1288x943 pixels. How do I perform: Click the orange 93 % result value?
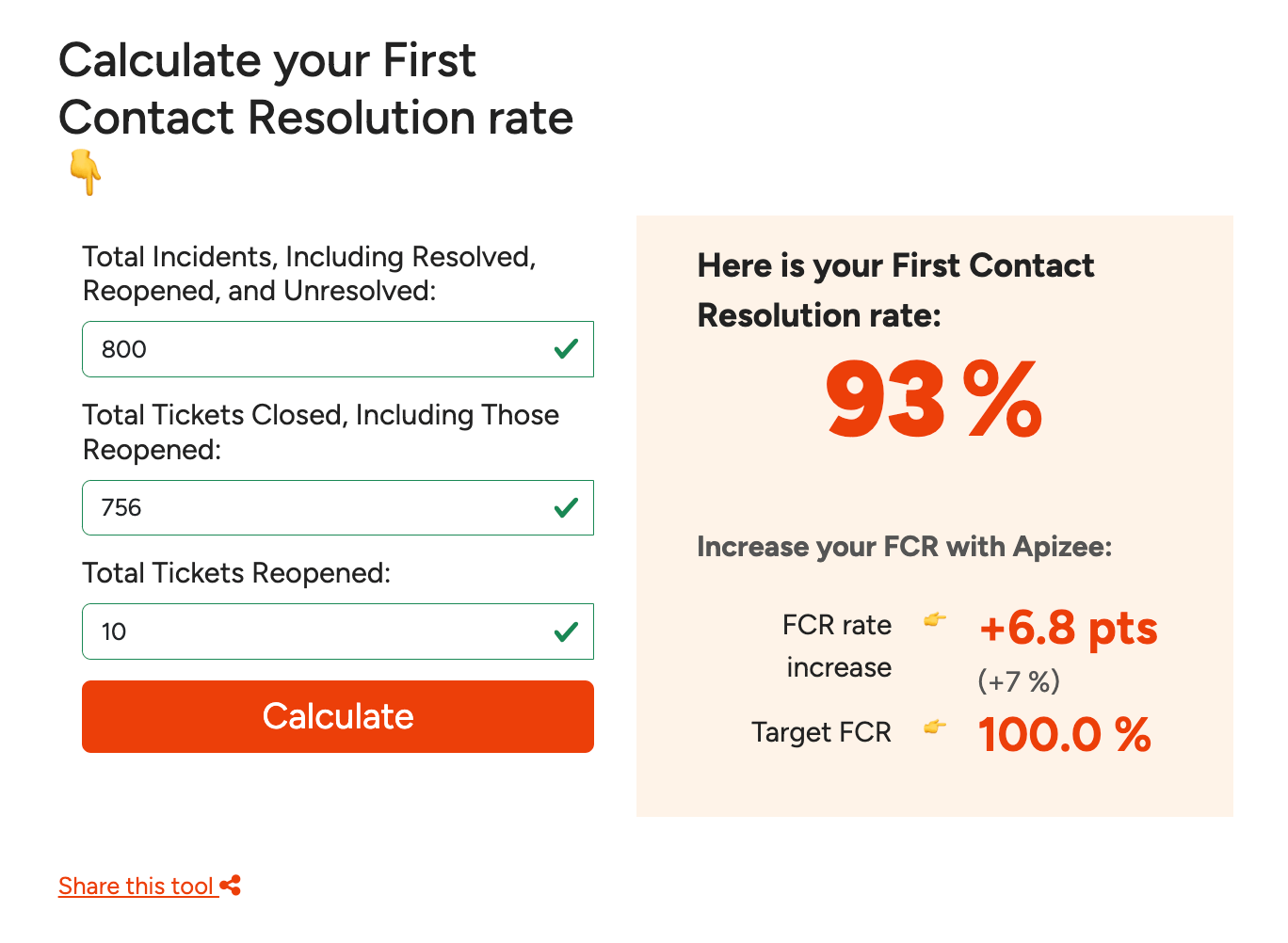pos(933,399)
